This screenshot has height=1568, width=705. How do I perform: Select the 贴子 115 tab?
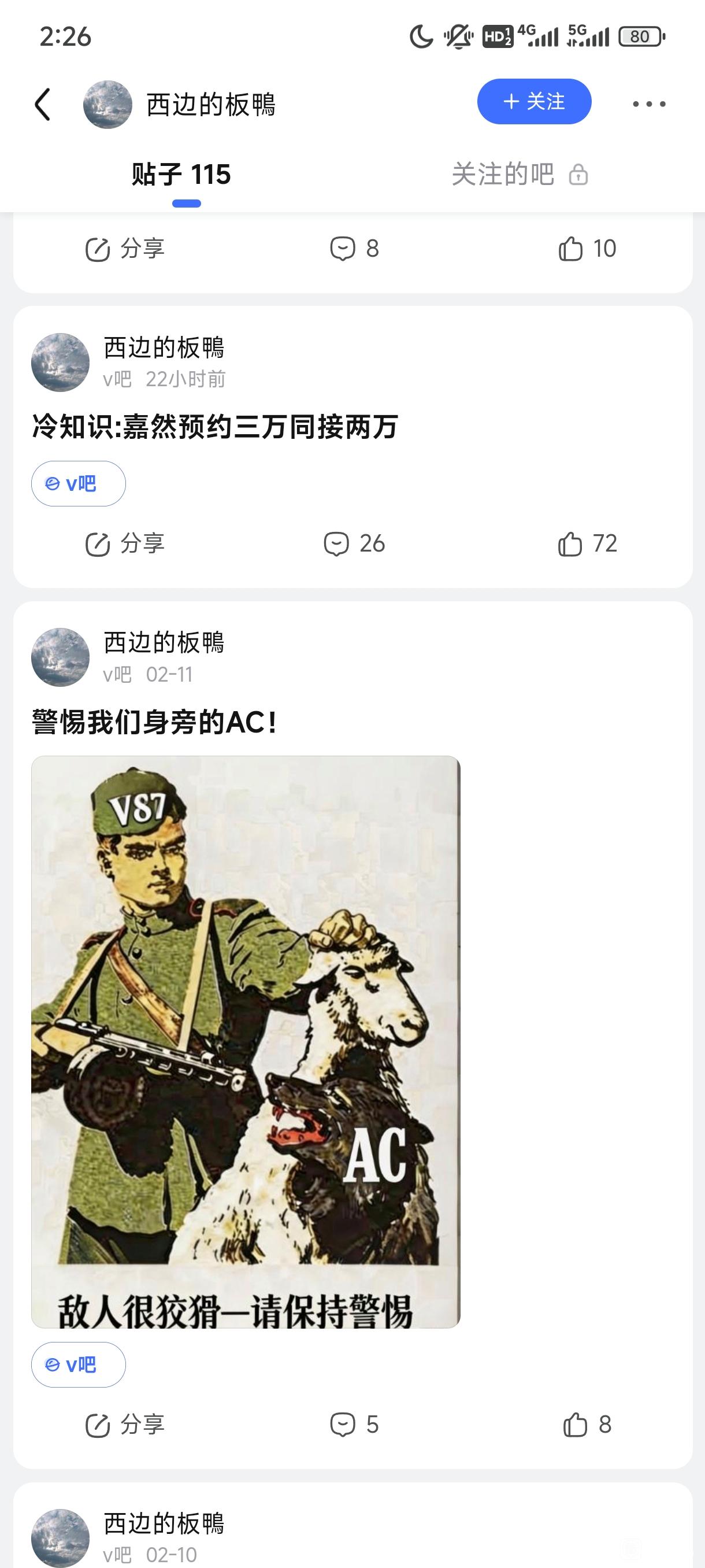181,175
